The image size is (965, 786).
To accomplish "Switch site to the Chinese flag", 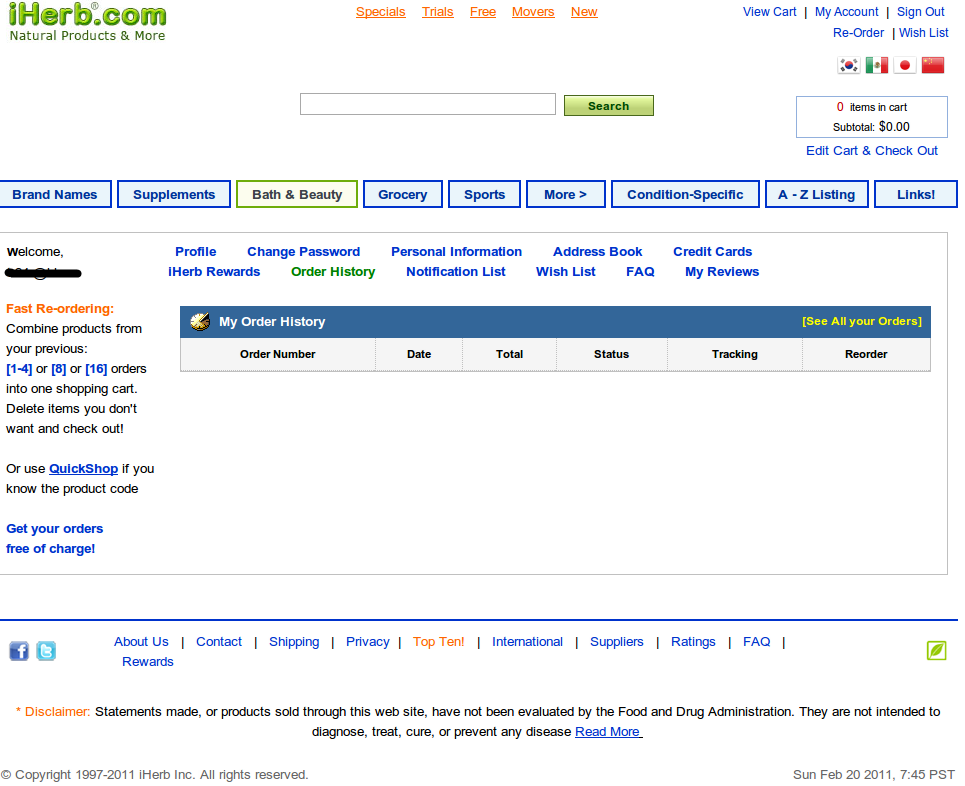I will 932,65.
